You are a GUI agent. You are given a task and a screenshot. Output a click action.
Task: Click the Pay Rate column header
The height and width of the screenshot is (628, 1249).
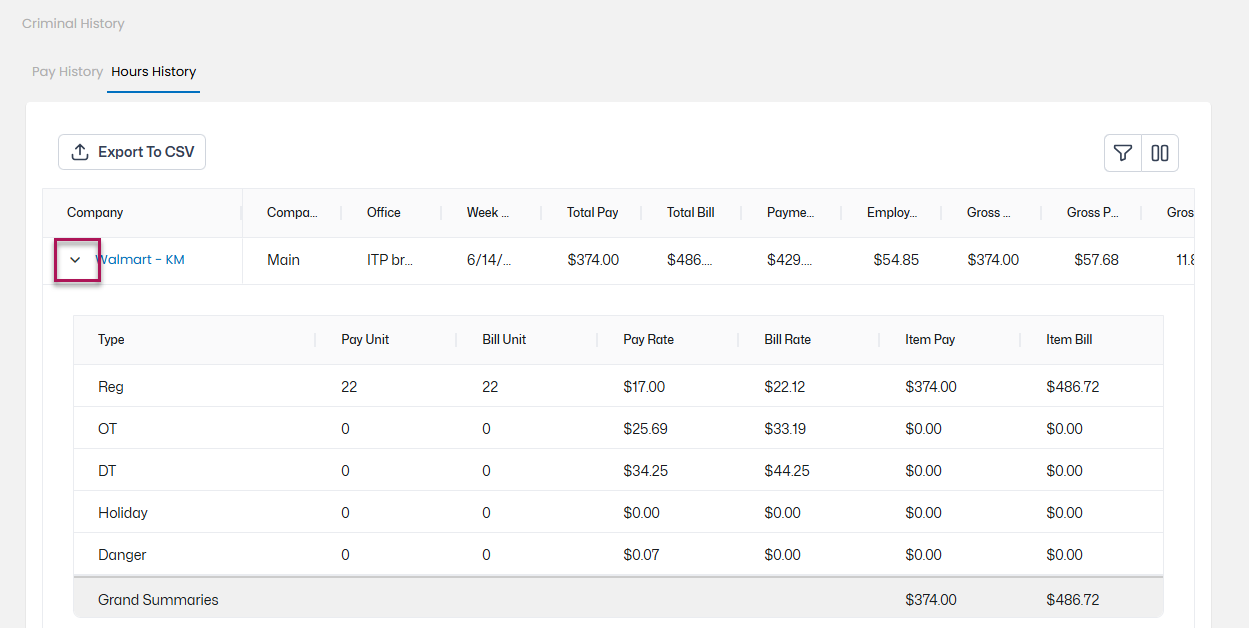649,340
